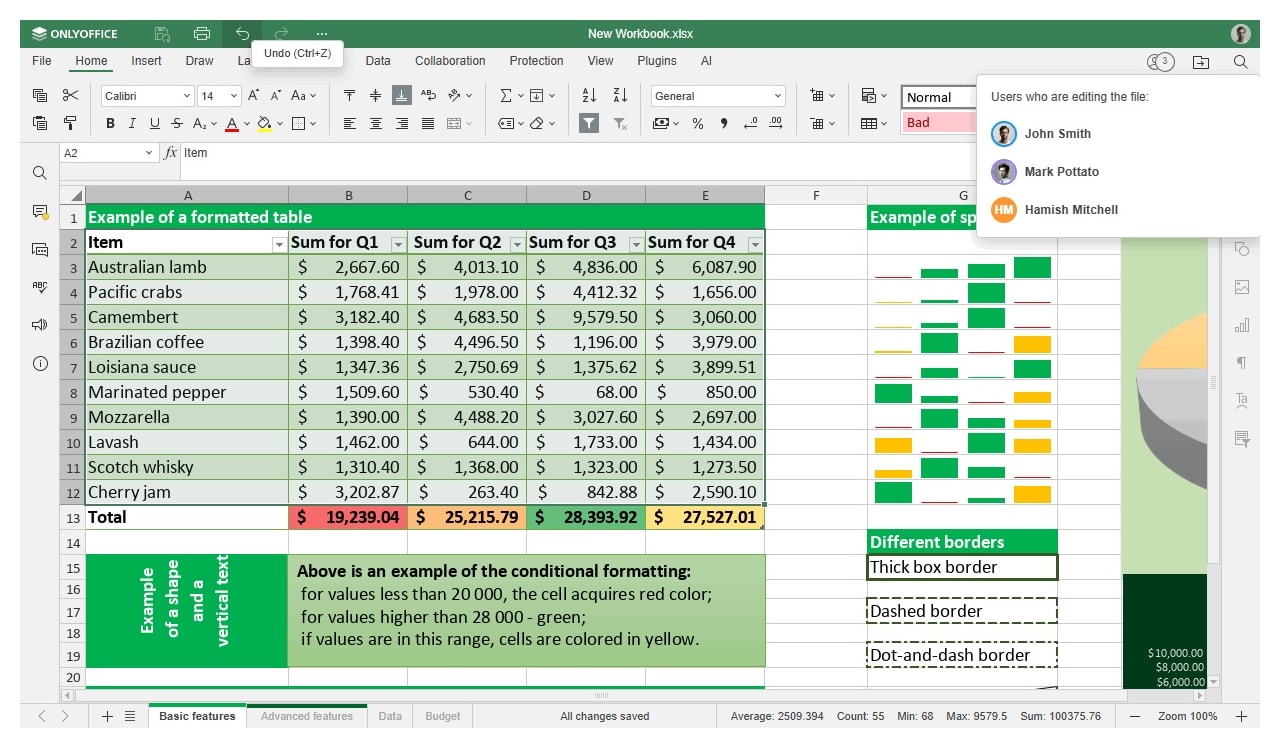Click the Open file location folder icon
1280x748 pixels.
[x=1201, y=62]
